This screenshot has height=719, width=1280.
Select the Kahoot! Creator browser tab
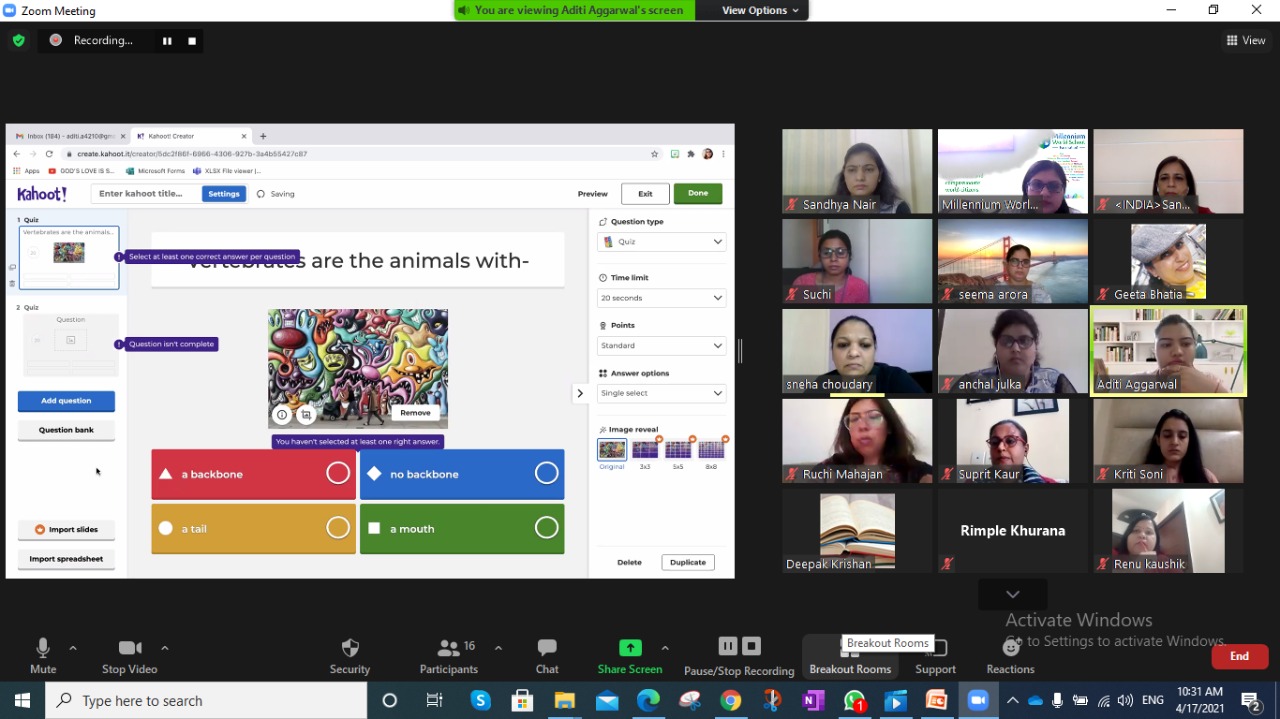190,136
